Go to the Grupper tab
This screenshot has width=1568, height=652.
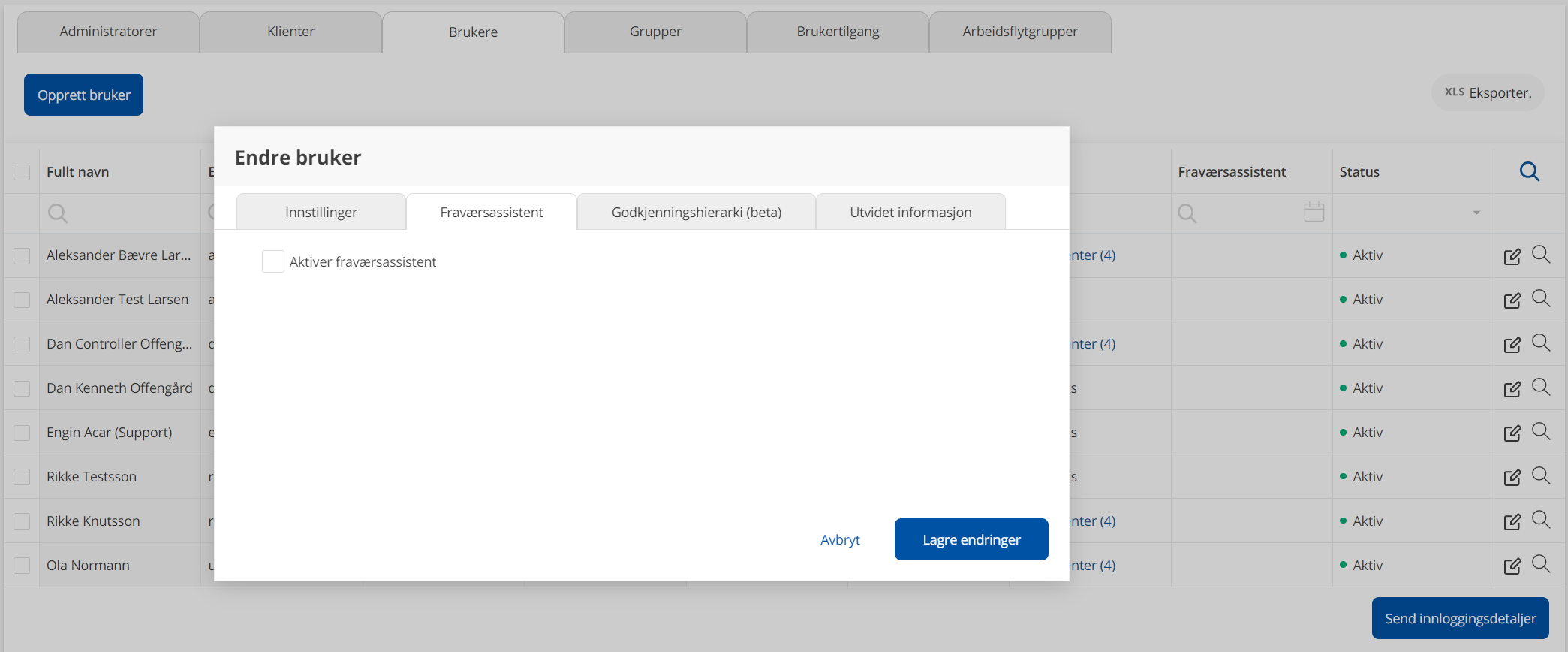click(x=655, y=32)
